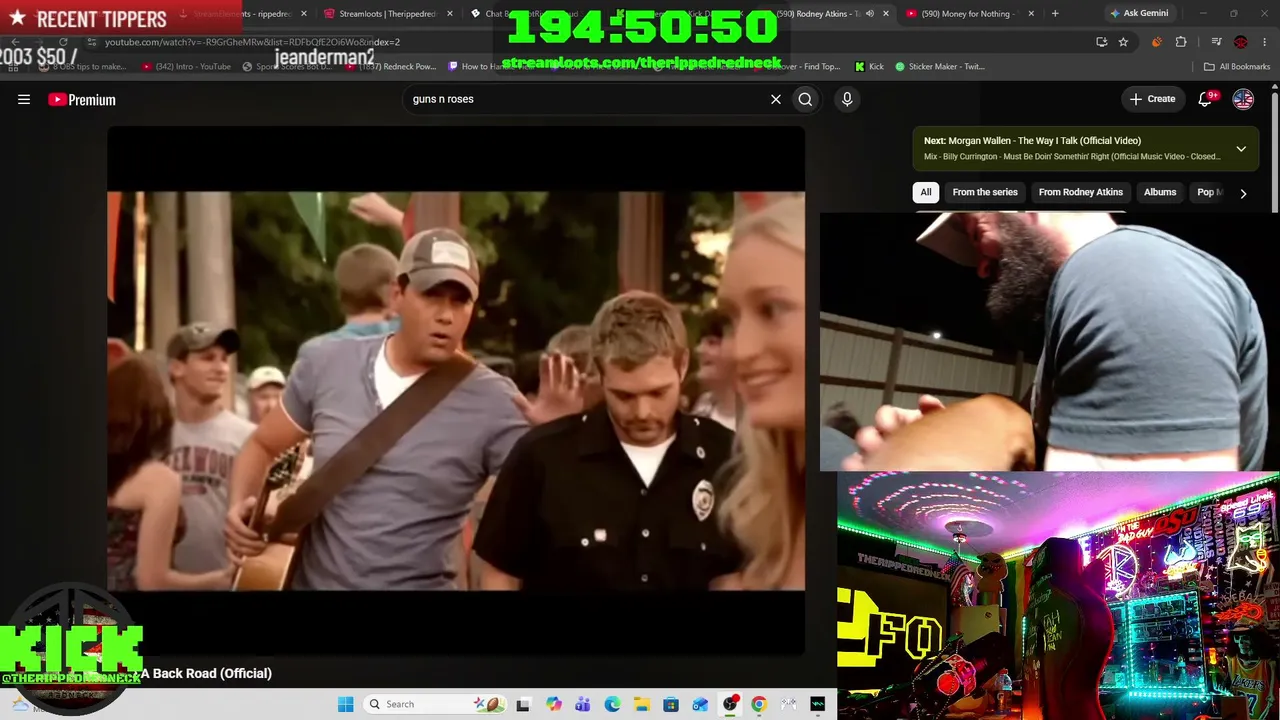Open Microsoft Store on the taskbar
This screenshot has width=1280, height=720.
(x=671, y=704)
